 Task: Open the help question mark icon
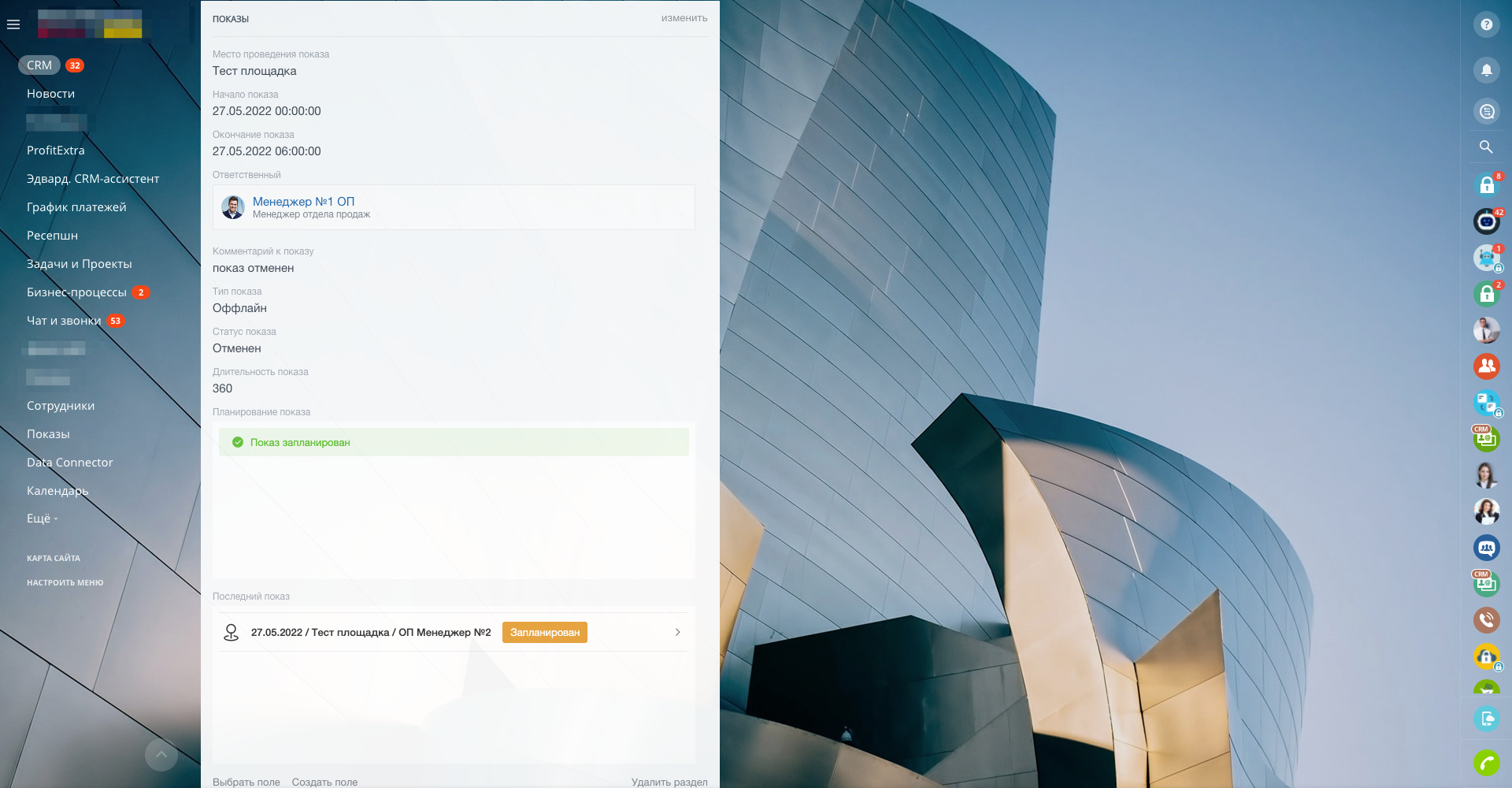click(x=1486, y=24)
